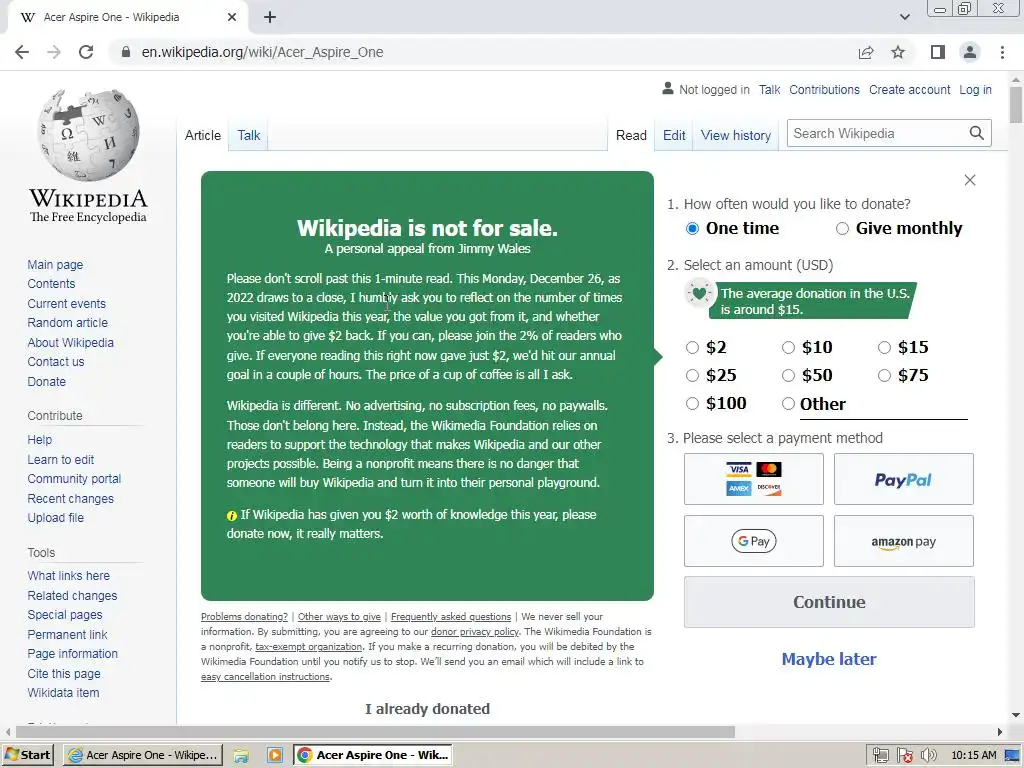Open the Create account link
This screenshot has width=1024, height=768.
tap(909, 89)
